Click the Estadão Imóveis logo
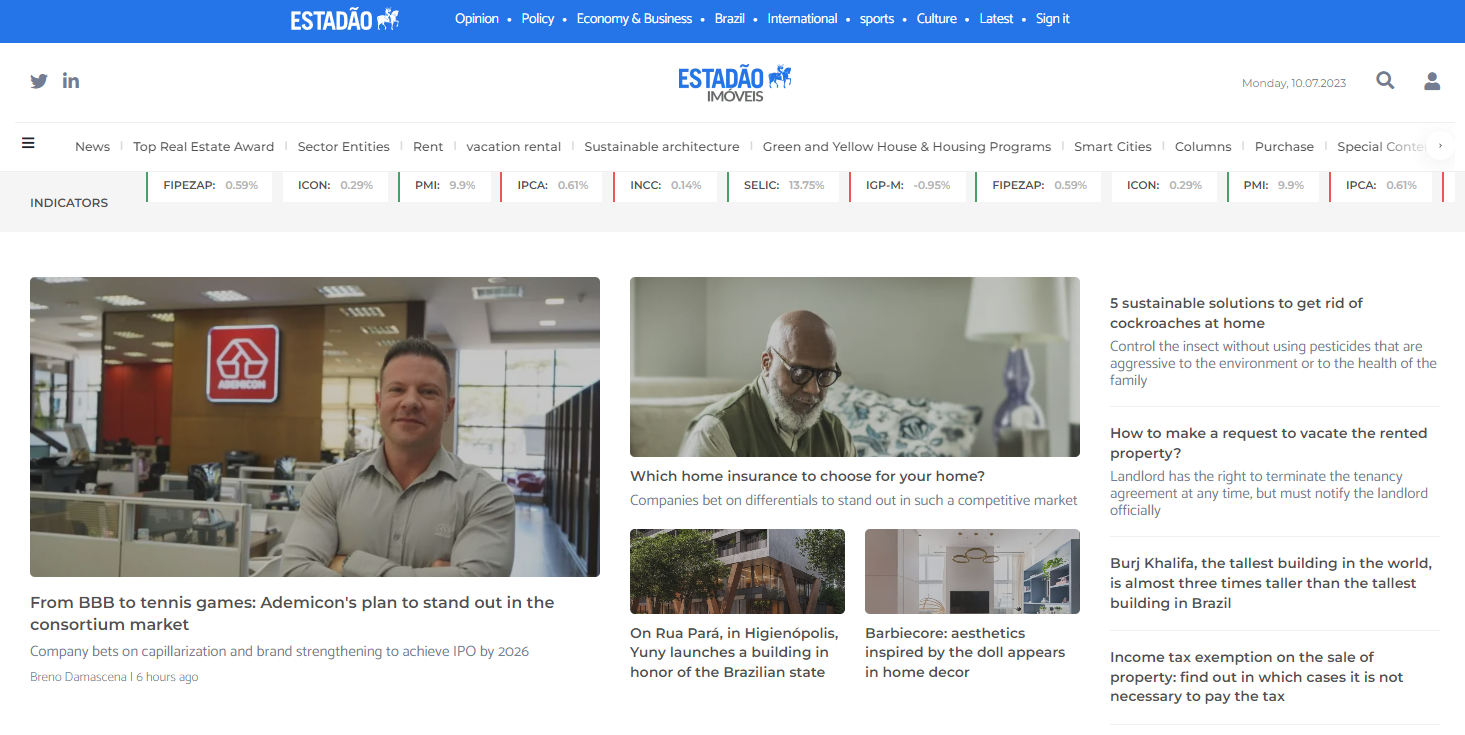This screenshot has height=735, width=1465. 734,82
